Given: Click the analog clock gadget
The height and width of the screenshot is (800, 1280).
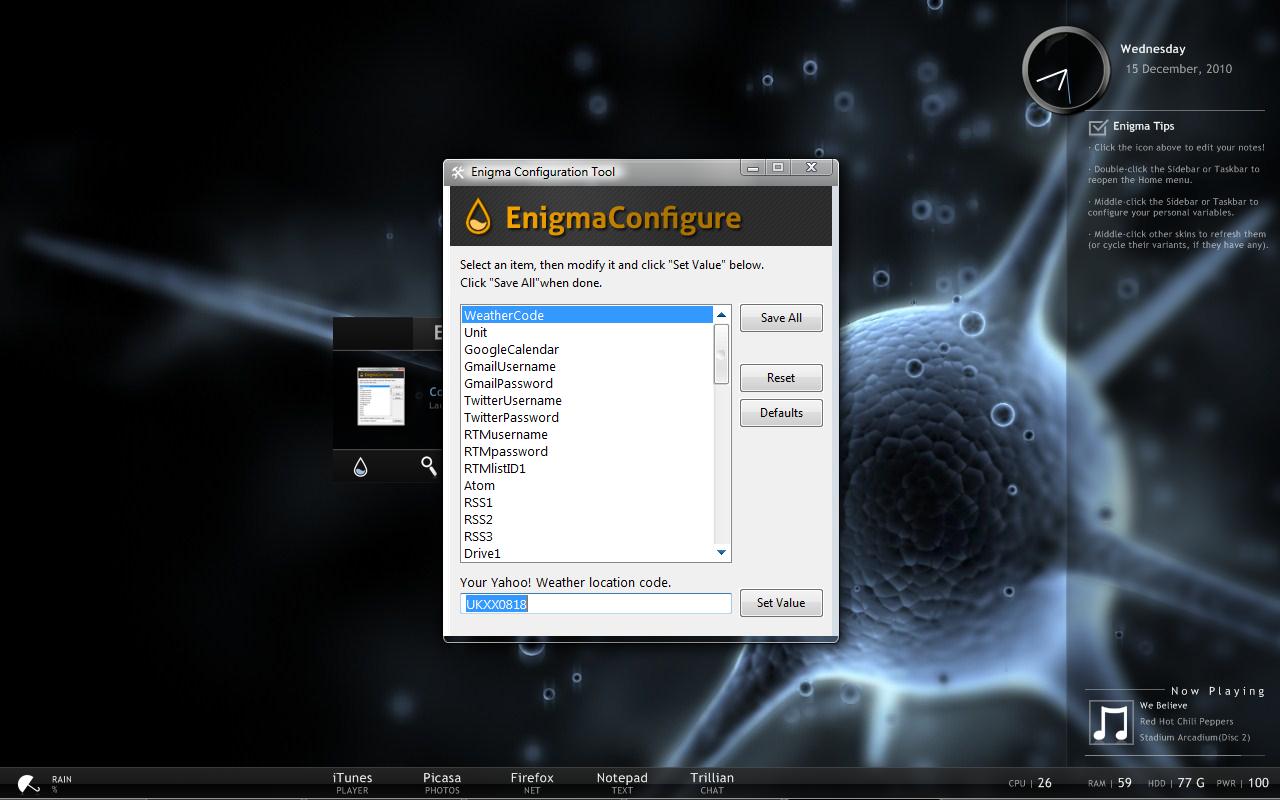Looking at the screenshot, I should coord(1064,70).
